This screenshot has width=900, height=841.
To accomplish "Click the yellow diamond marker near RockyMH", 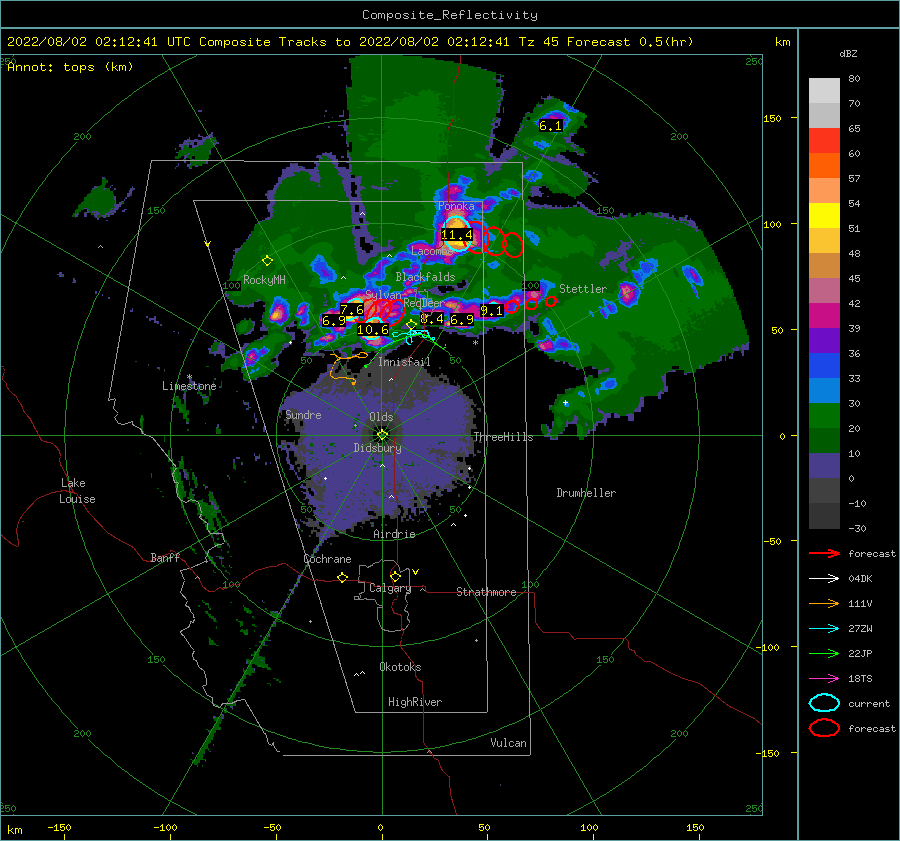I will click(x=267, y=261).
